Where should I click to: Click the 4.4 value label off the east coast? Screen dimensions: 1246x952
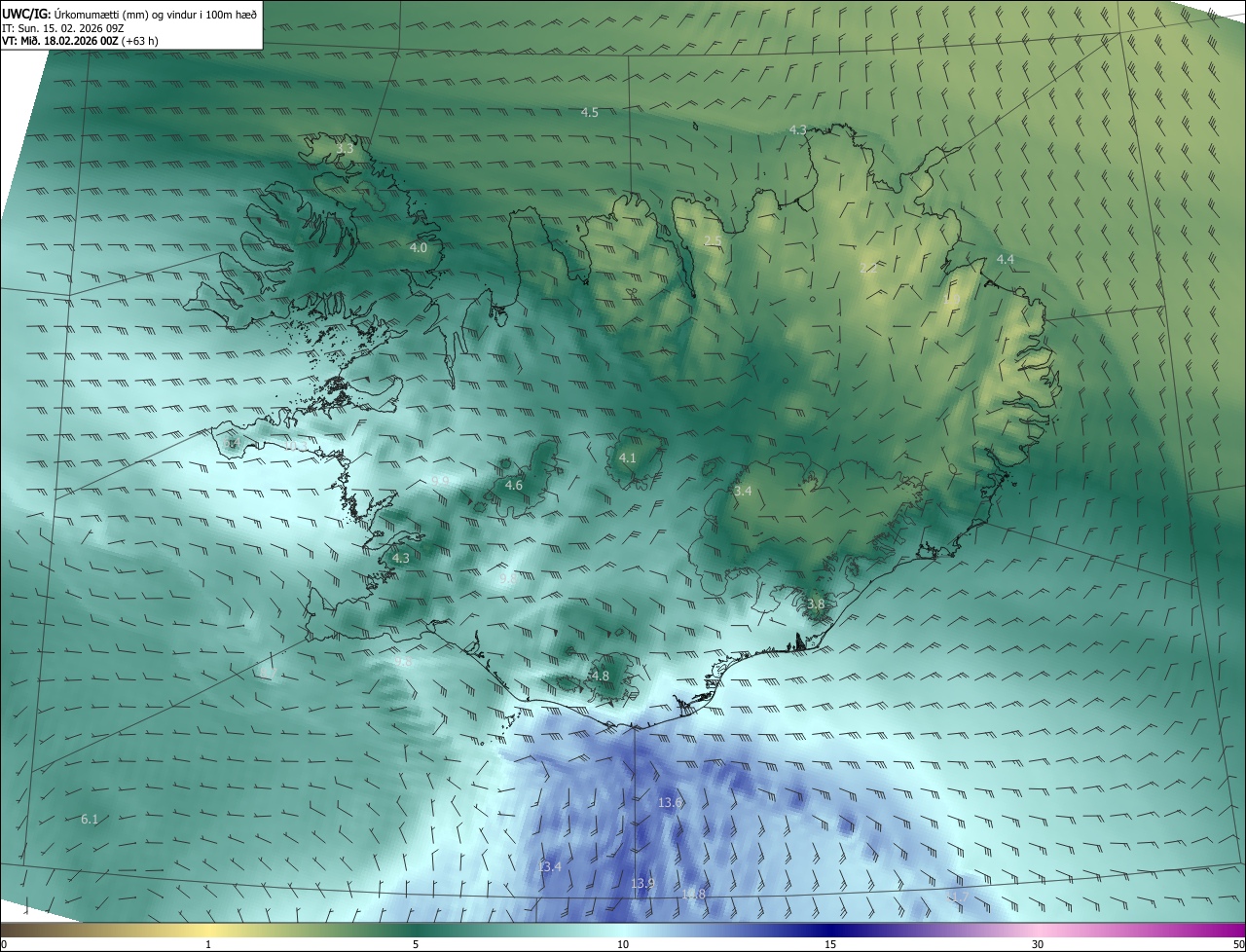1006,260
